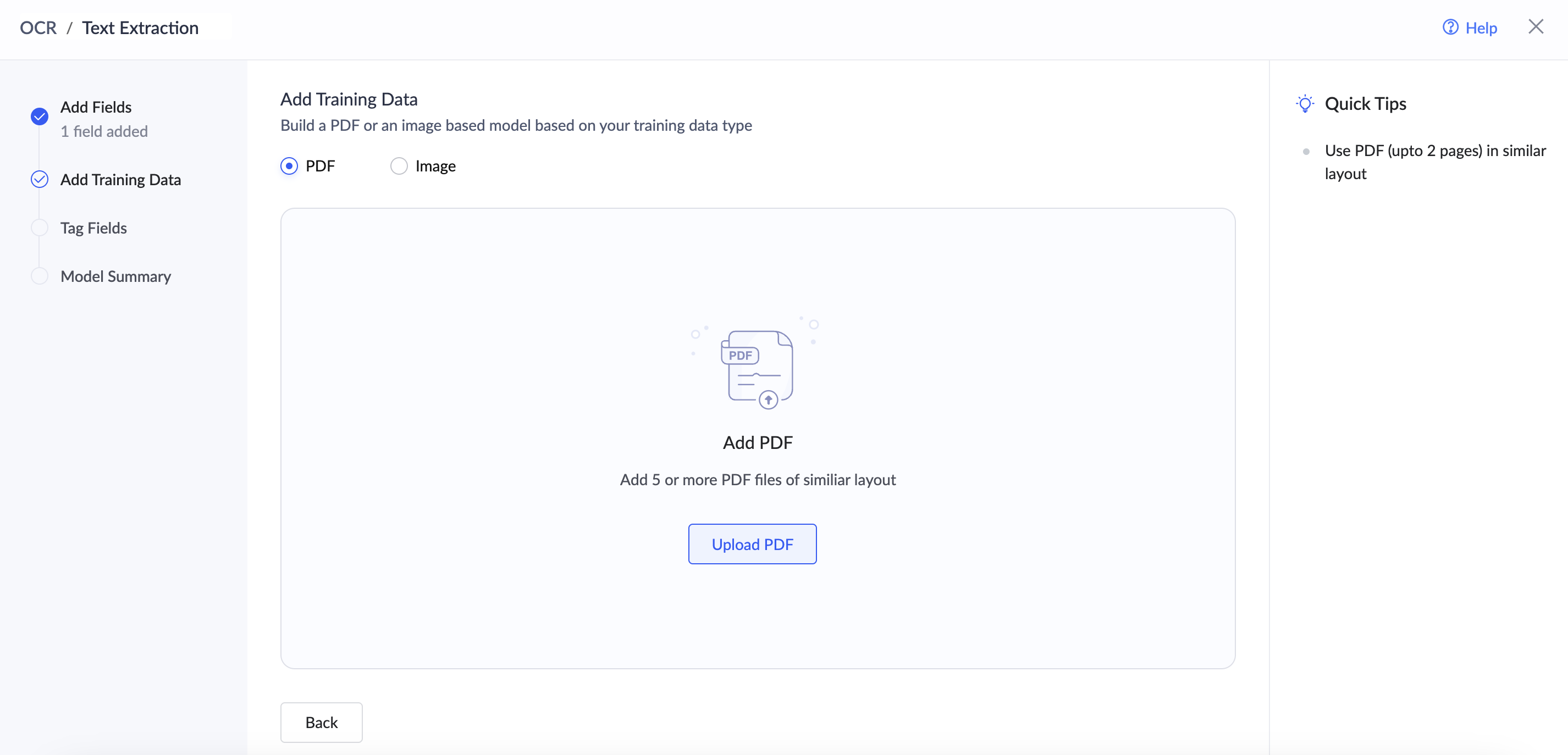The width and height of the screenshot is (1568, 755).
Task: Go to the Add Fields step
Action: tap(96, 107)
